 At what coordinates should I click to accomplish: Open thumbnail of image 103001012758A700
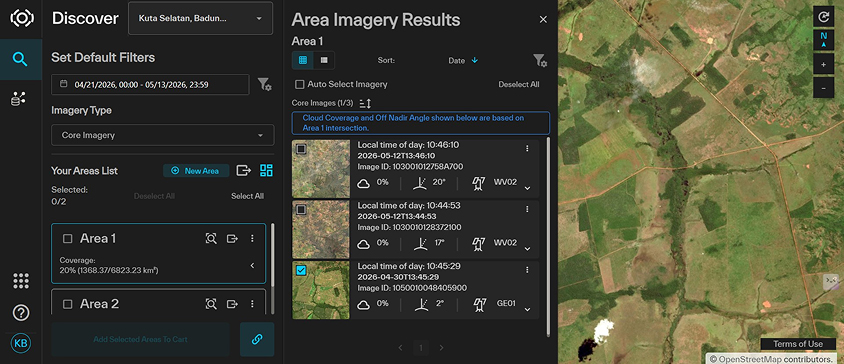tap(321, 169)
